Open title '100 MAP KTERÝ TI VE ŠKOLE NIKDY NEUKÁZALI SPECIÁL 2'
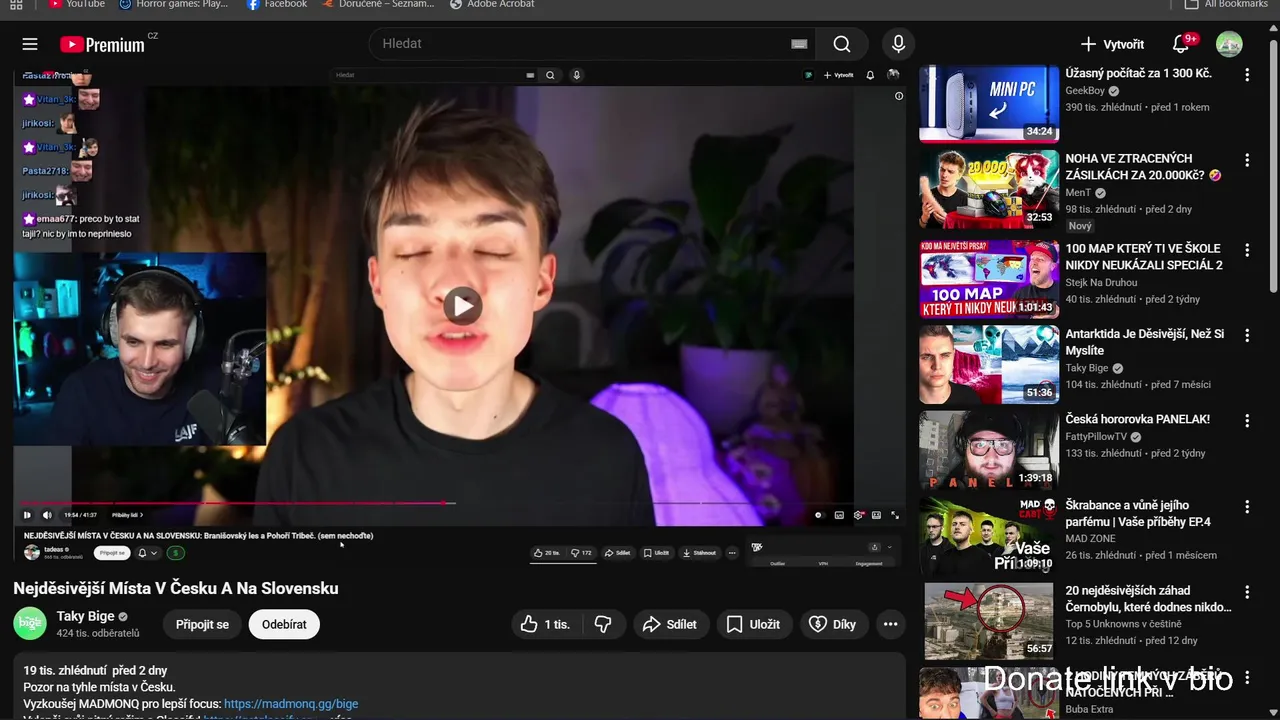 1144,257
